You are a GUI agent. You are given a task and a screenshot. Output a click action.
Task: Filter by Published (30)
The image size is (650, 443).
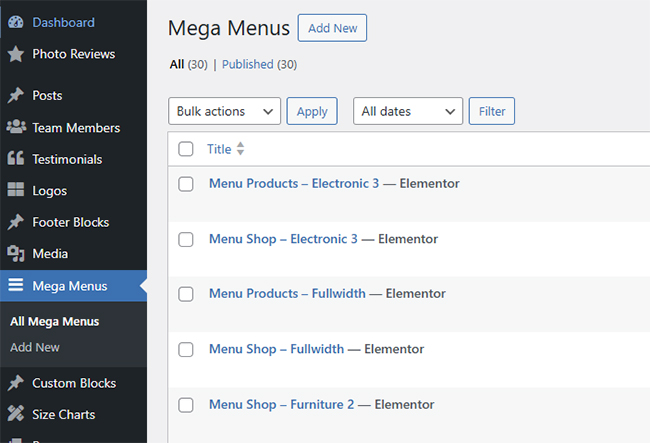pyautogui.click(x=260, y=64)
